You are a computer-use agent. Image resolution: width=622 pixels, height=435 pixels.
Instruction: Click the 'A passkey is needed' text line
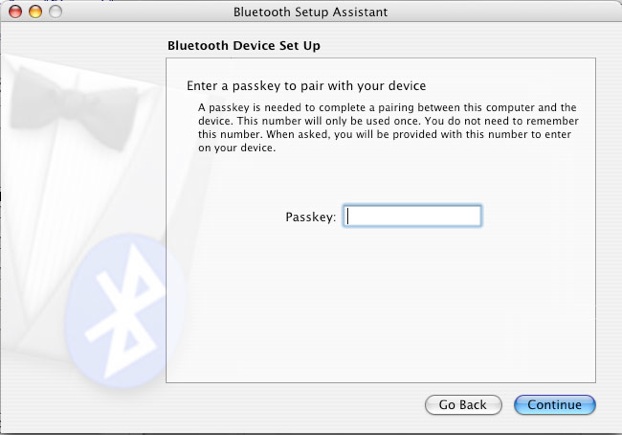click(387, 107)
